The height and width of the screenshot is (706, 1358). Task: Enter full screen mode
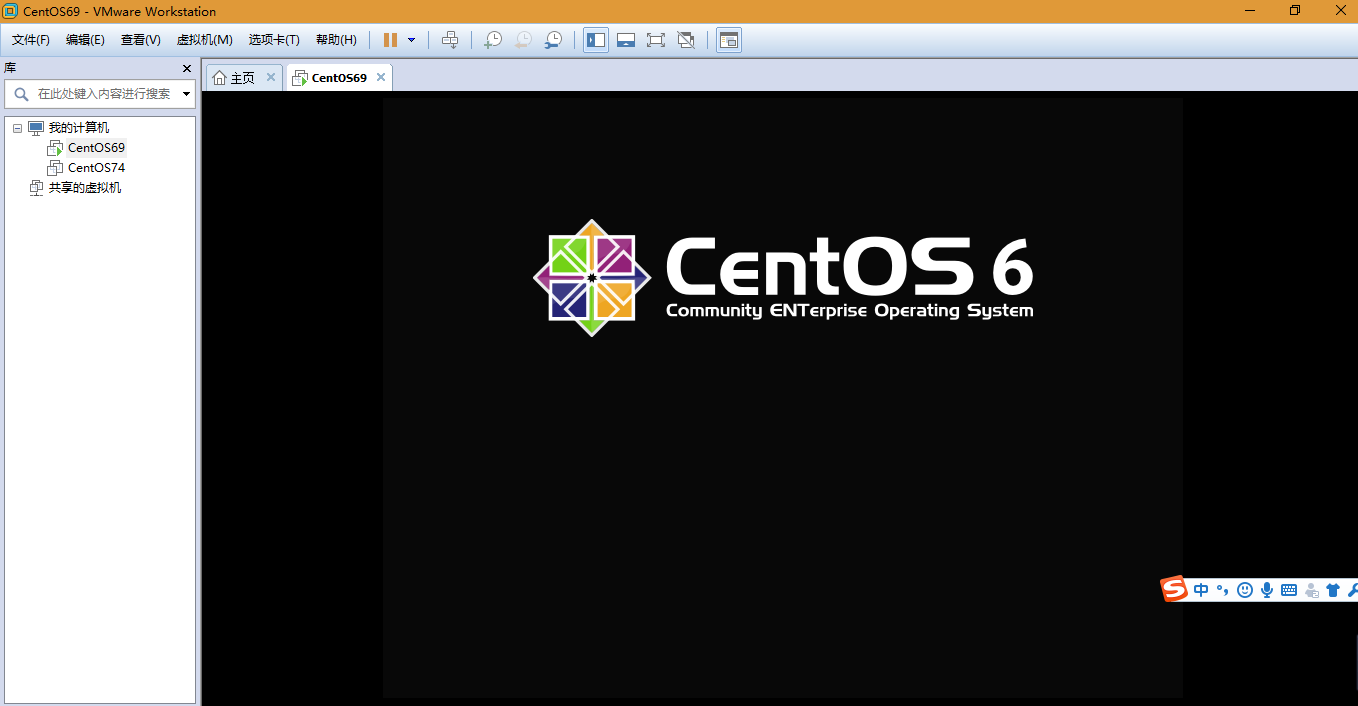pos(656,40)
